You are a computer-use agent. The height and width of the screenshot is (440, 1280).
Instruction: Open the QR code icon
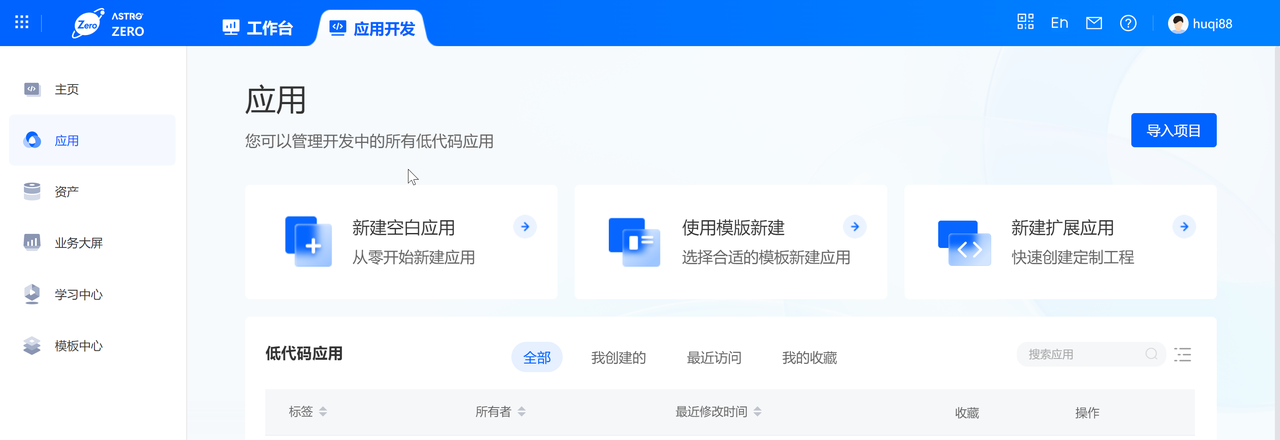click(1025, 22)
